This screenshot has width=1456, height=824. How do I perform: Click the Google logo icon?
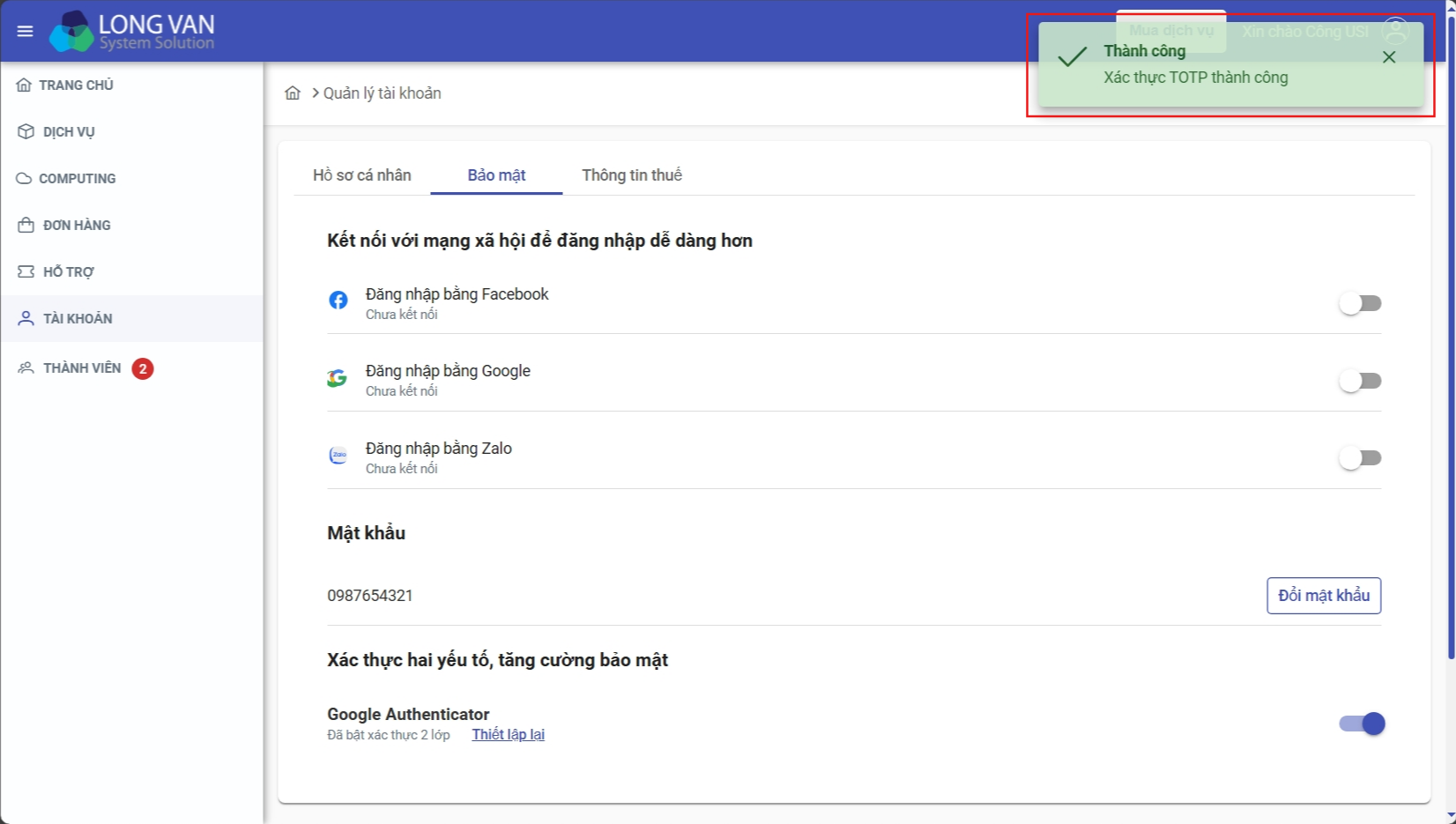[337, 378]
